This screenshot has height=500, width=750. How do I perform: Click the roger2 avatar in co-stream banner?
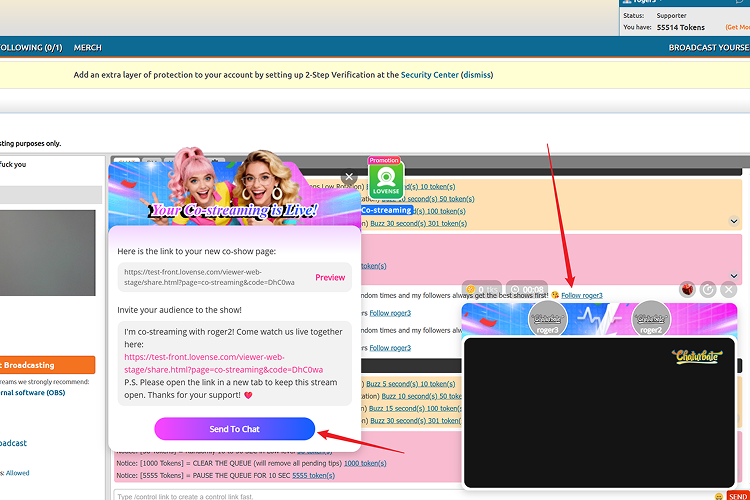[x=651, y=318]
